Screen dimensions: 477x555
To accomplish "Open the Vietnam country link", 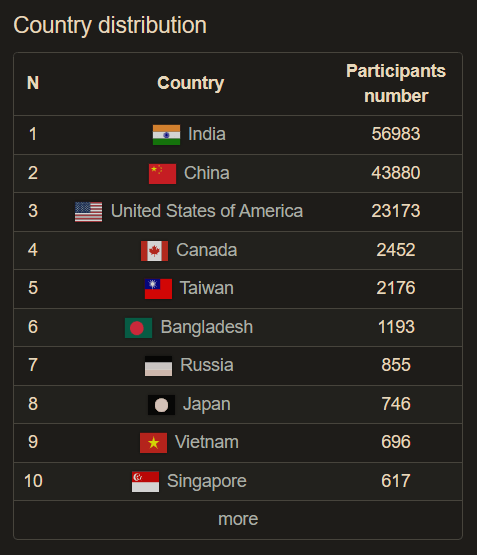I will click(207, 442).
